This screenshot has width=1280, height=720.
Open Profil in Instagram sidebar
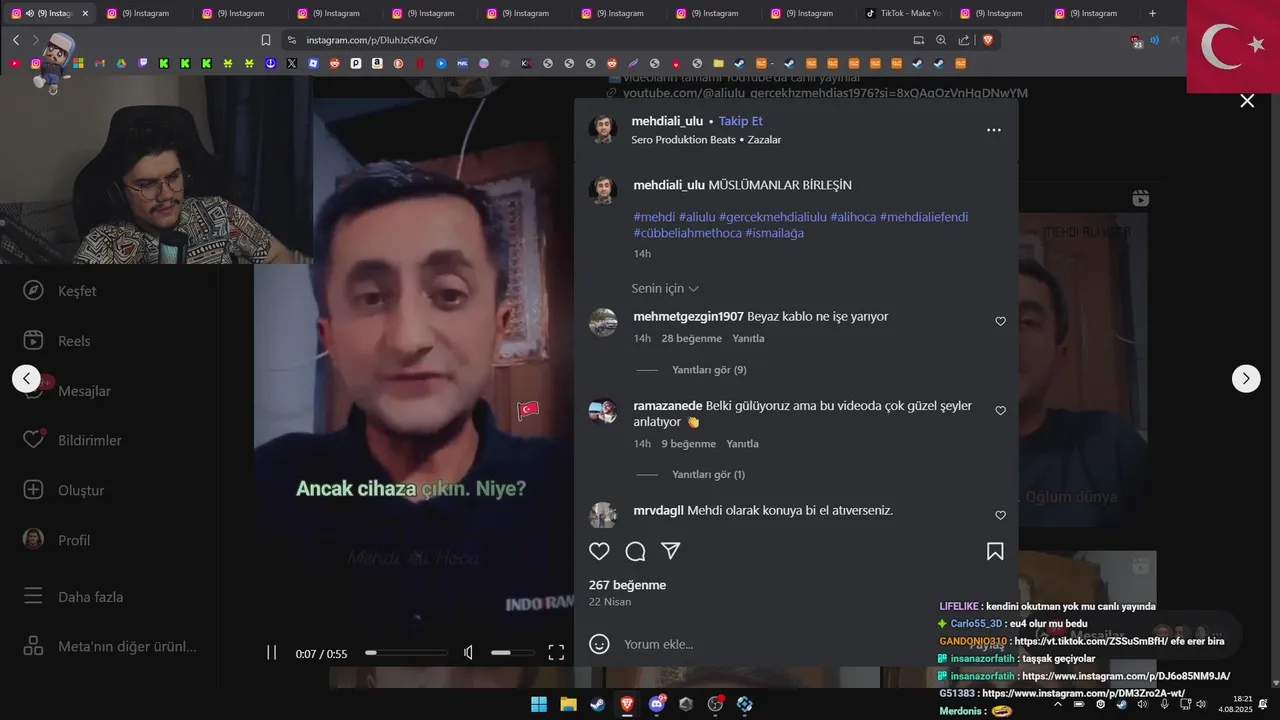[x=58, y=540]
